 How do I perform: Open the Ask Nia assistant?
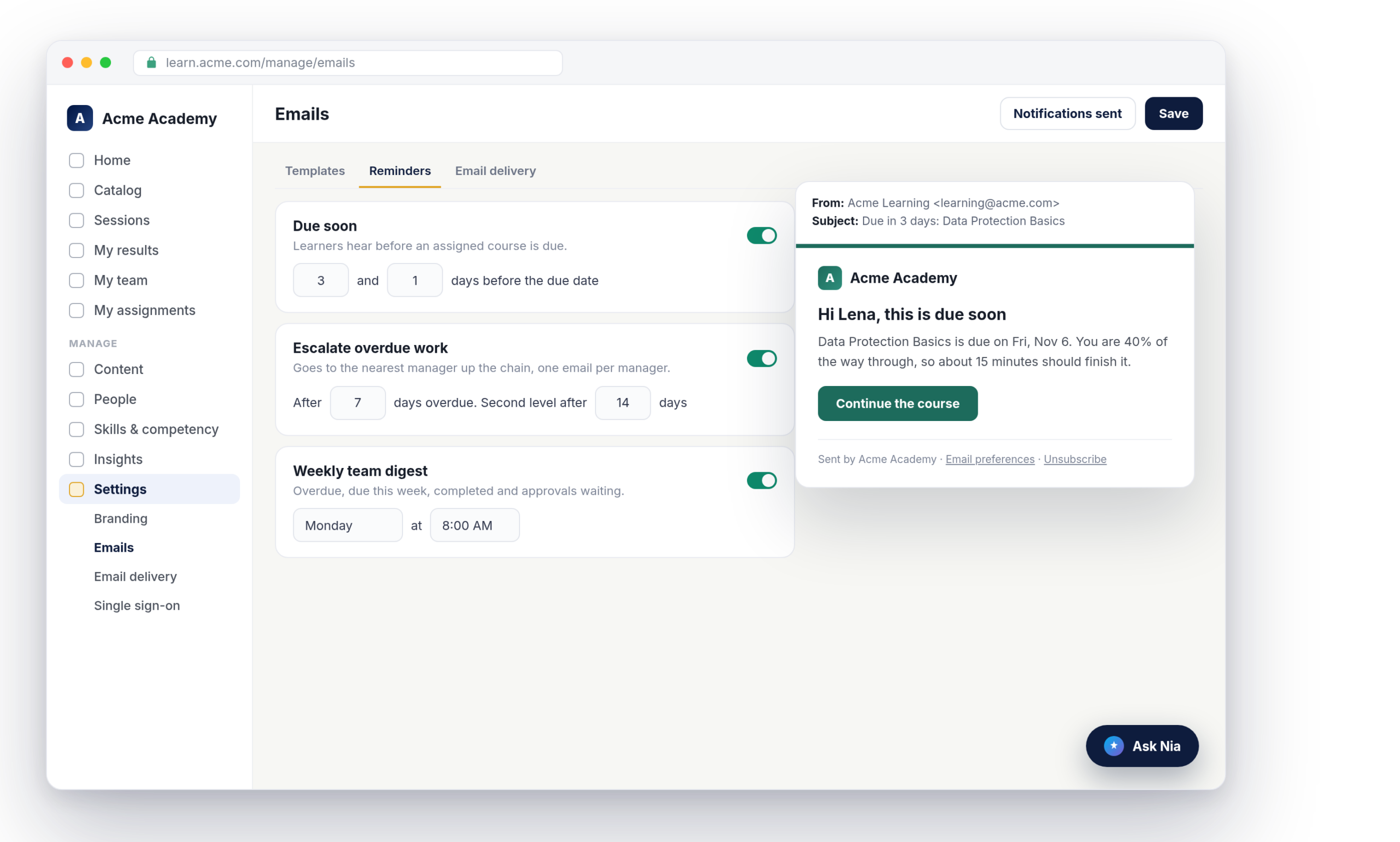1142,746
